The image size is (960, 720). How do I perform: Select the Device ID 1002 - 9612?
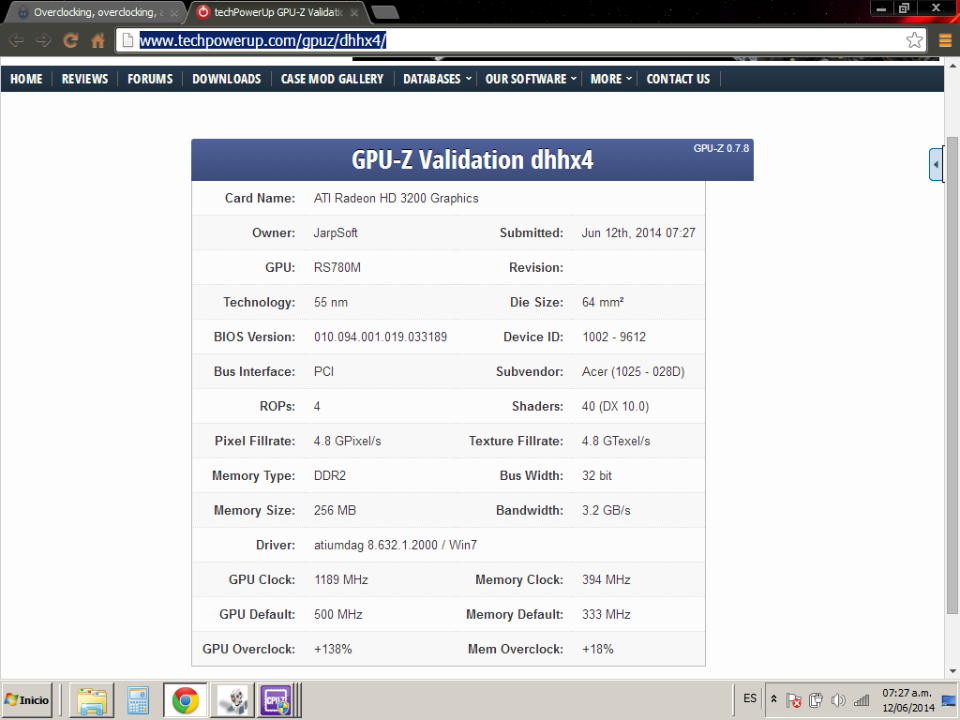pyautogui.click(x=613, y=337)
